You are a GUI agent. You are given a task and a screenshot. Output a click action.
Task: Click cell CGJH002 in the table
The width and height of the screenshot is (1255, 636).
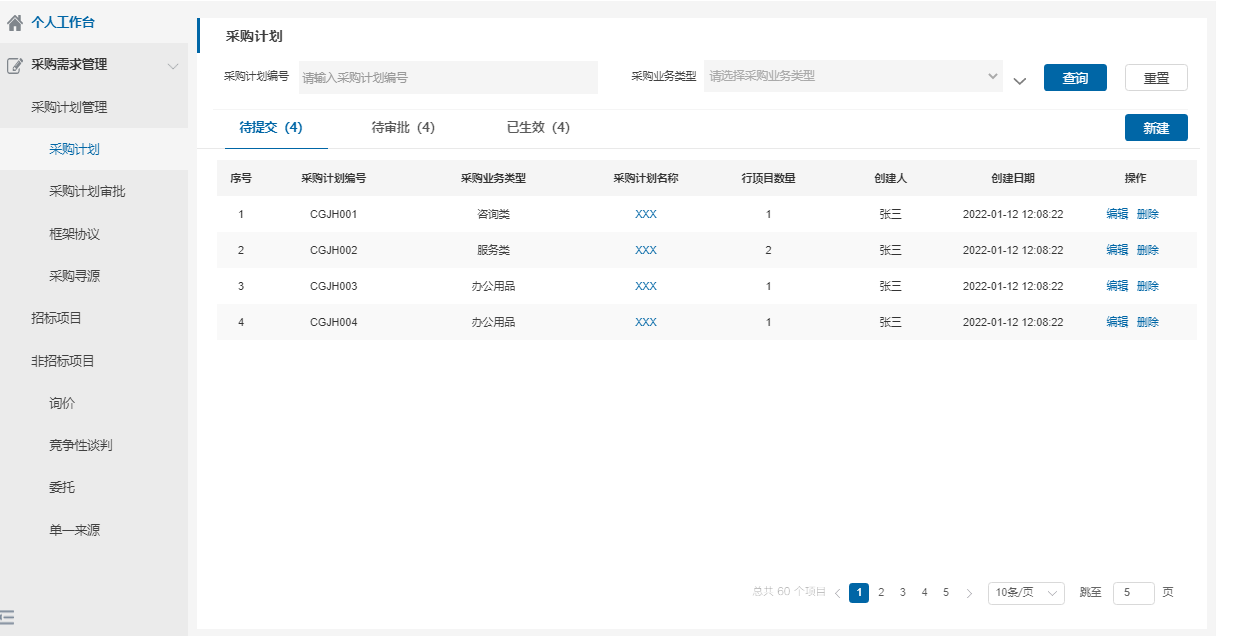334,250
